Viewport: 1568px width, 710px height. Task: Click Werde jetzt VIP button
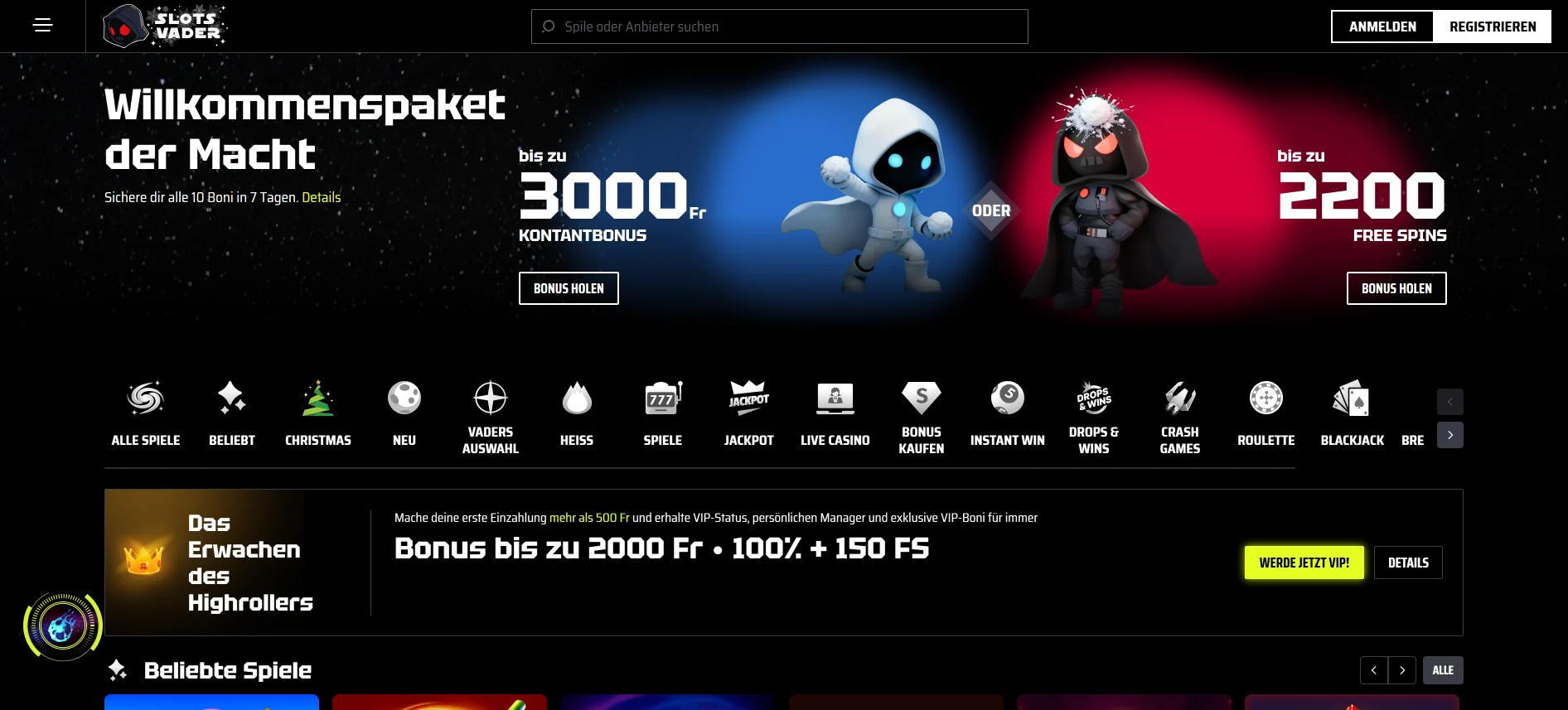click(1304, 563)
